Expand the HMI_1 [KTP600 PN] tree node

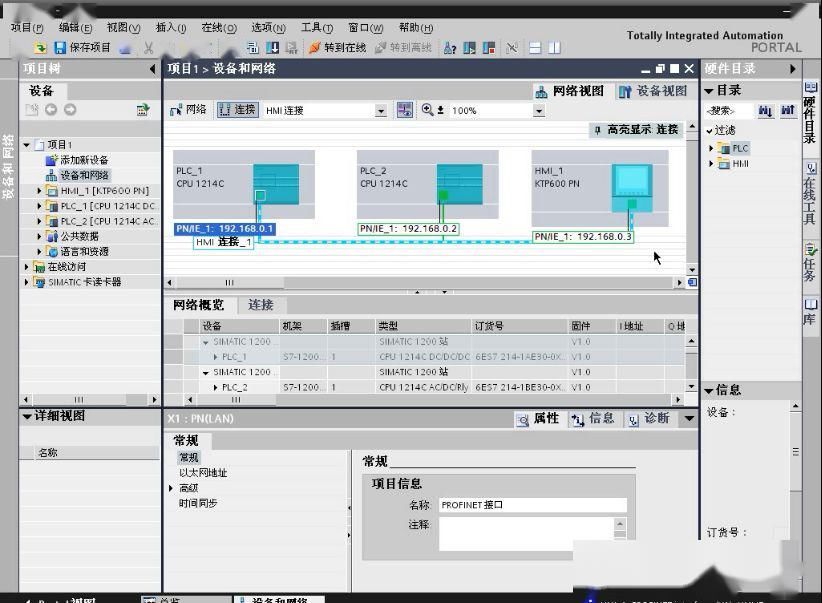tap(40, 191)
